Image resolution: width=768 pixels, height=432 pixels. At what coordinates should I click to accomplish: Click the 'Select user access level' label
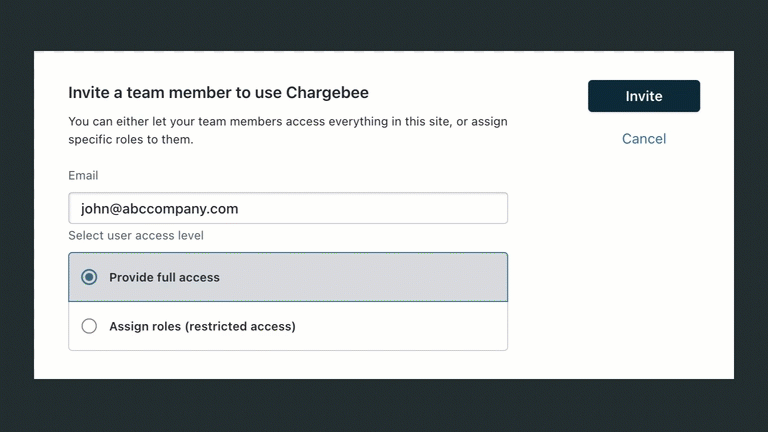click(136, 236)
